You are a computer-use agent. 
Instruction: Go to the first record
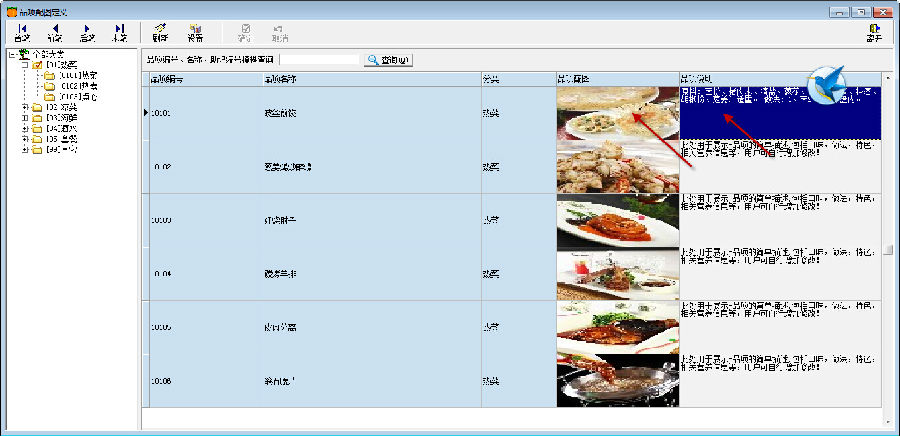21,32
